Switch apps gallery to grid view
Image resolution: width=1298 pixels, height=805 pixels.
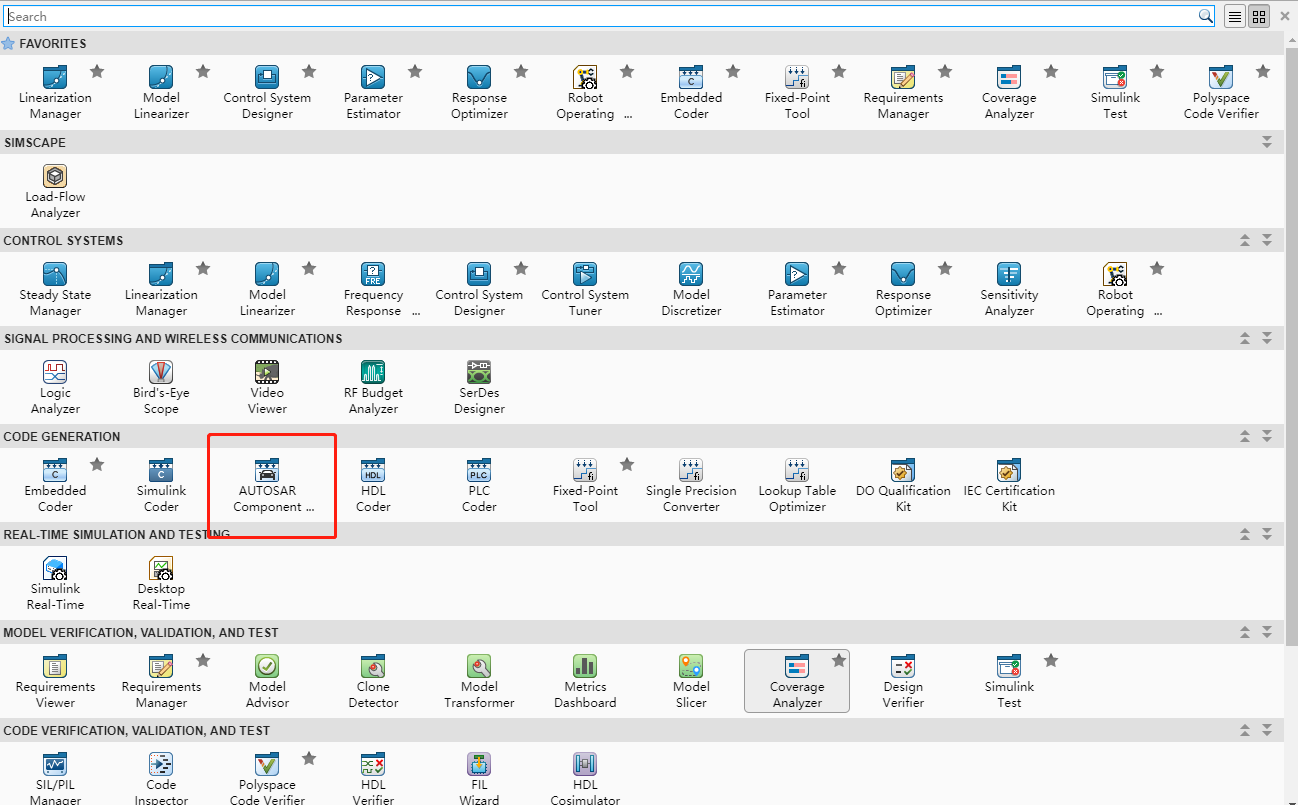[x=1259, y=16]
